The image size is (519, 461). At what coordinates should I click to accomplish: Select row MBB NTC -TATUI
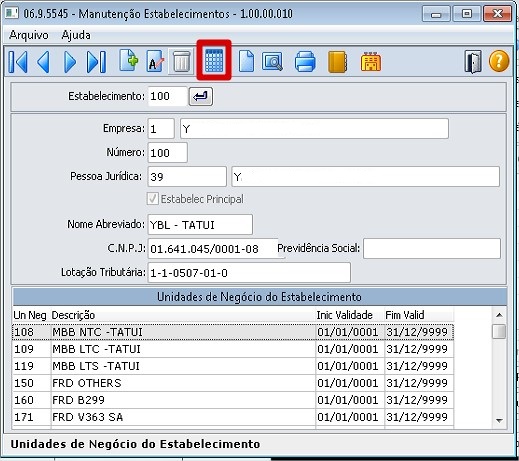(x=233, y=332)
